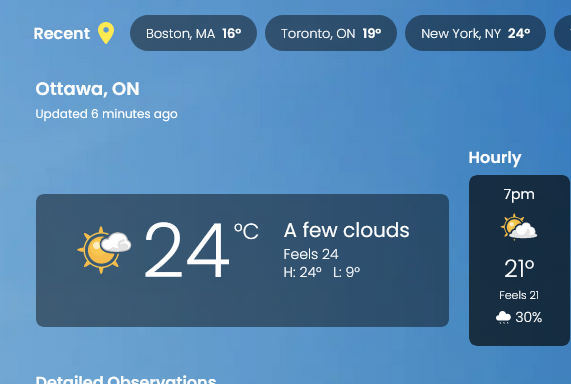The image size is (571, 384).
Task: Click the Detailed Observations heading
Action: pos(126,380)
